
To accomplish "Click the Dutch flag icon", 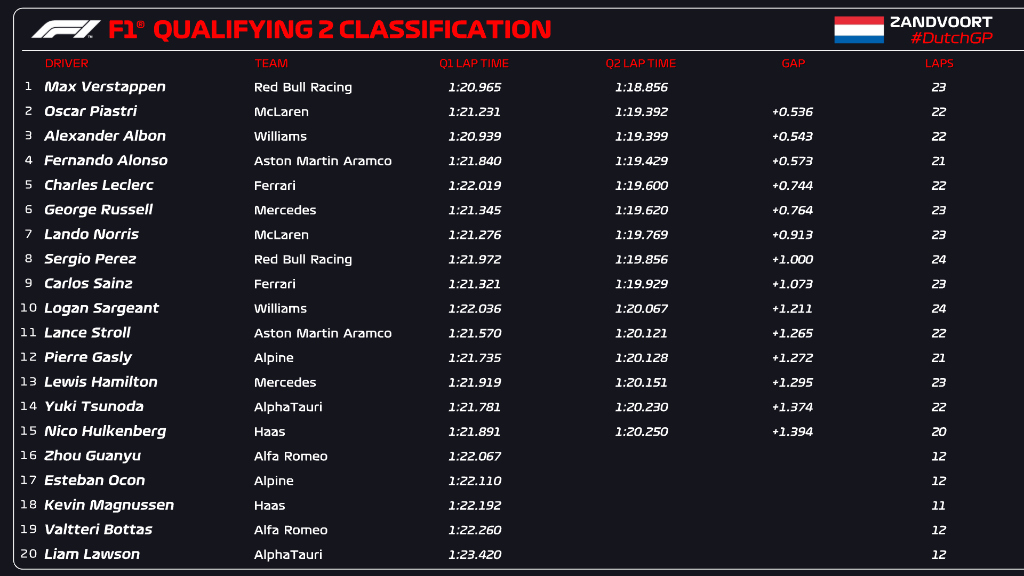I will pos(859,29).
